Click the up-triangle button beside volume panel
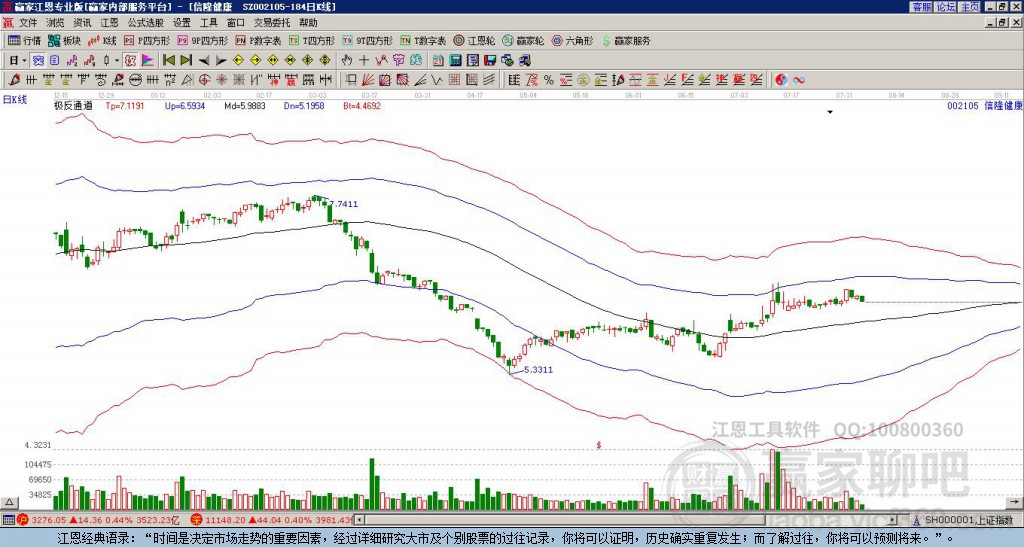Viewport: 1024px width, 548px height. [9, 502]
